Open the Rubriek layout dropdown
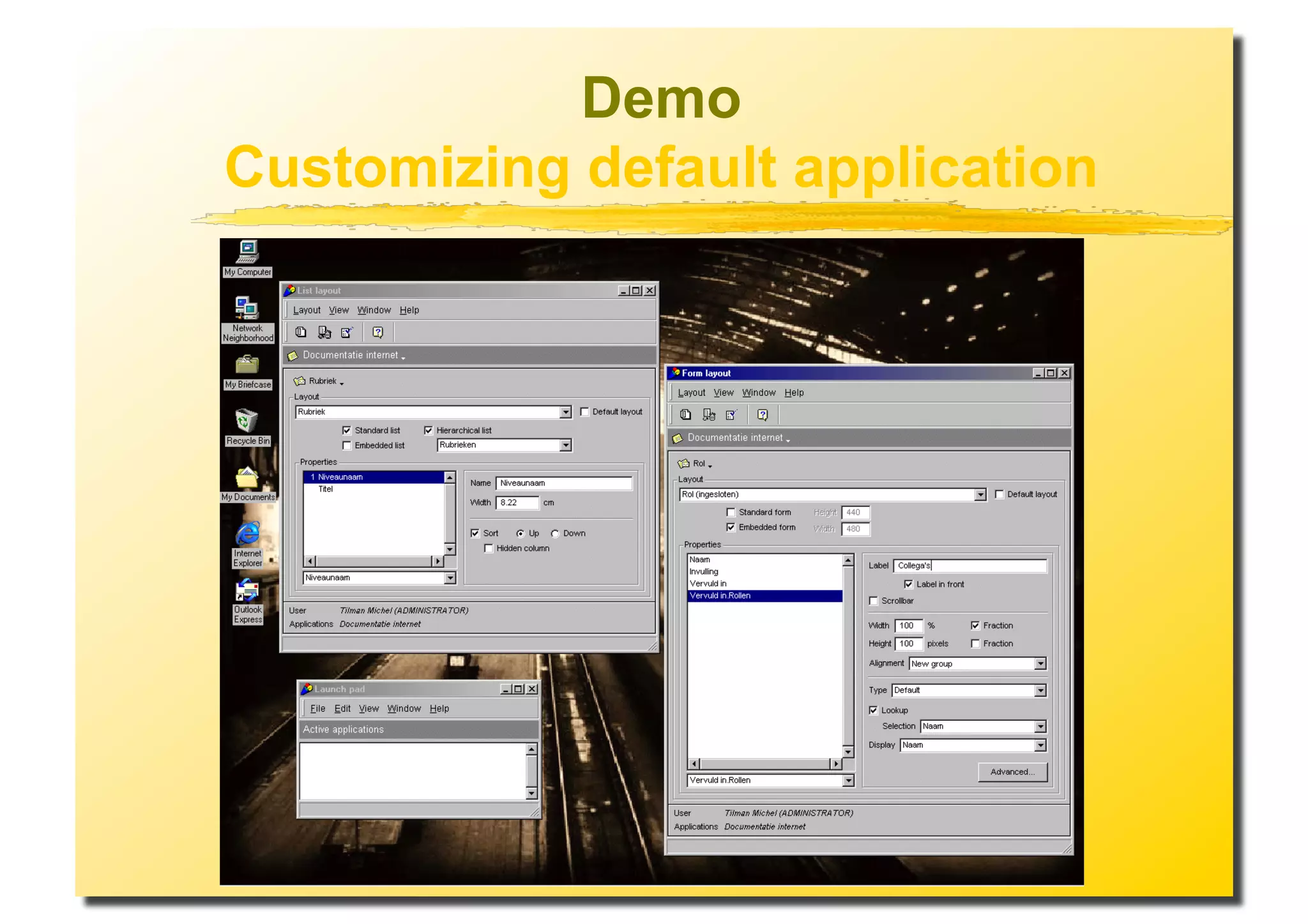 tap(566, 413)
